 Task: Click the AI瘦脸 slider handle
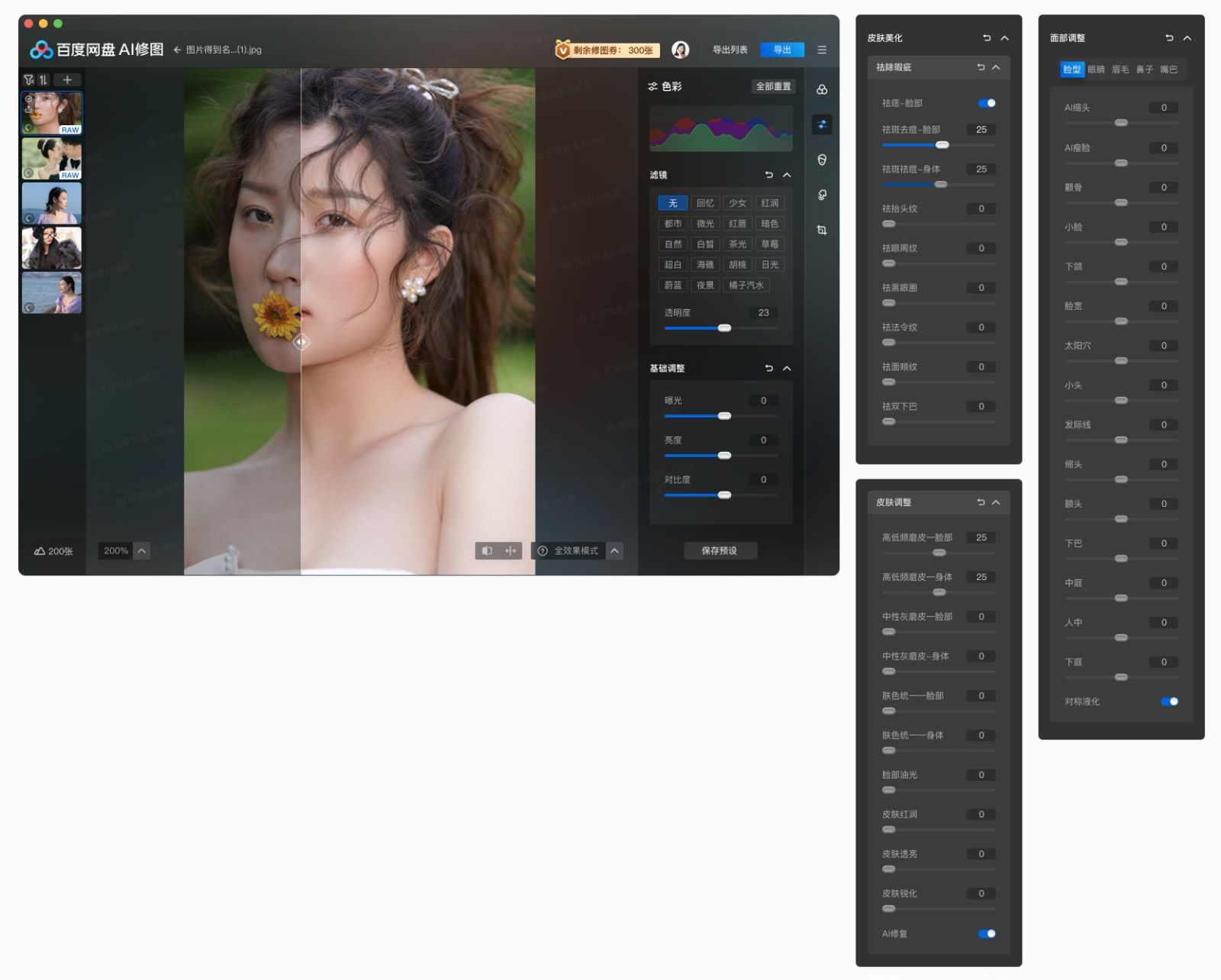[1121, 163]
